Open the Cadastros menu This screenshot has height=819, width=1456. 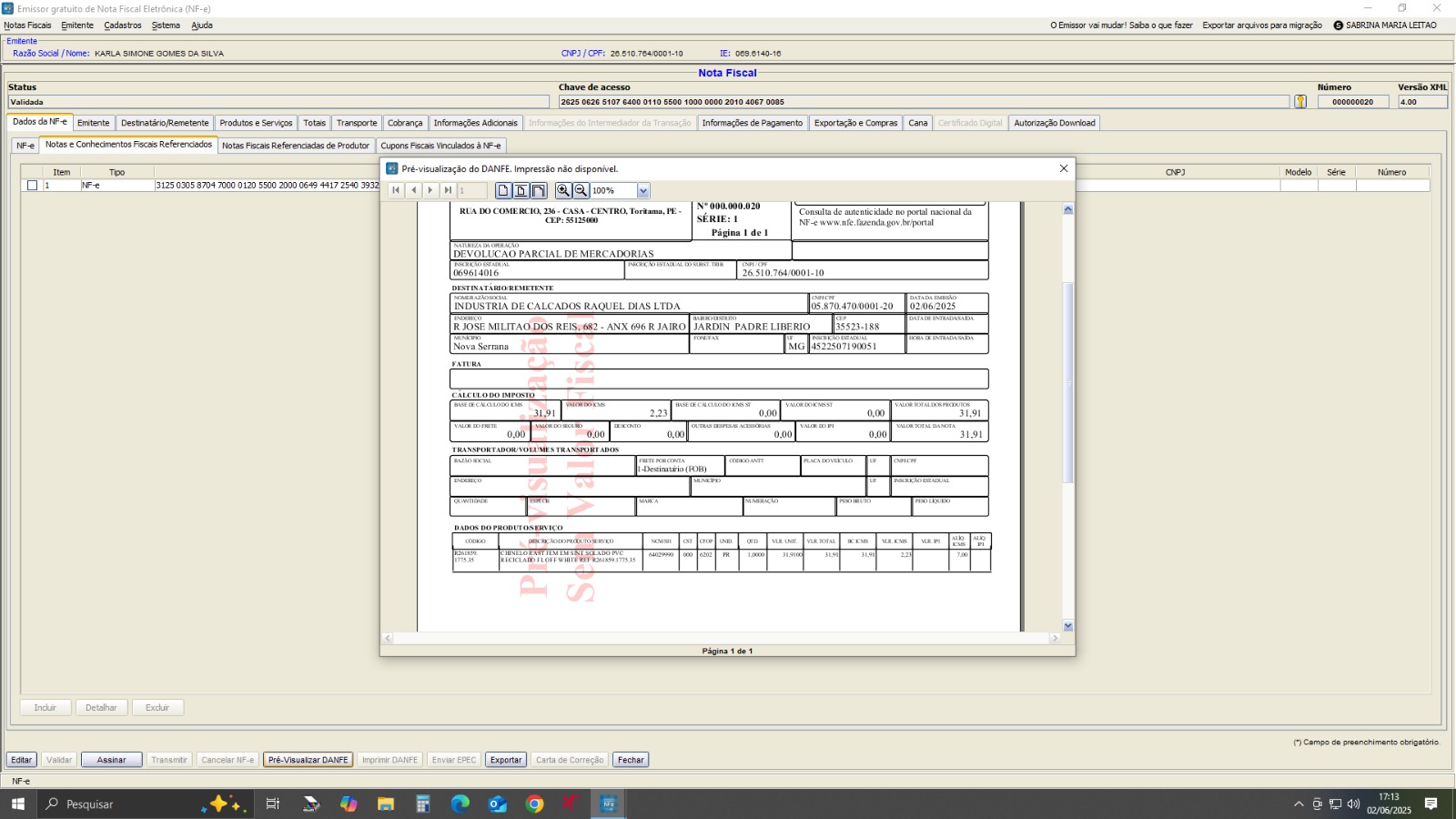[x=123, y=25]
